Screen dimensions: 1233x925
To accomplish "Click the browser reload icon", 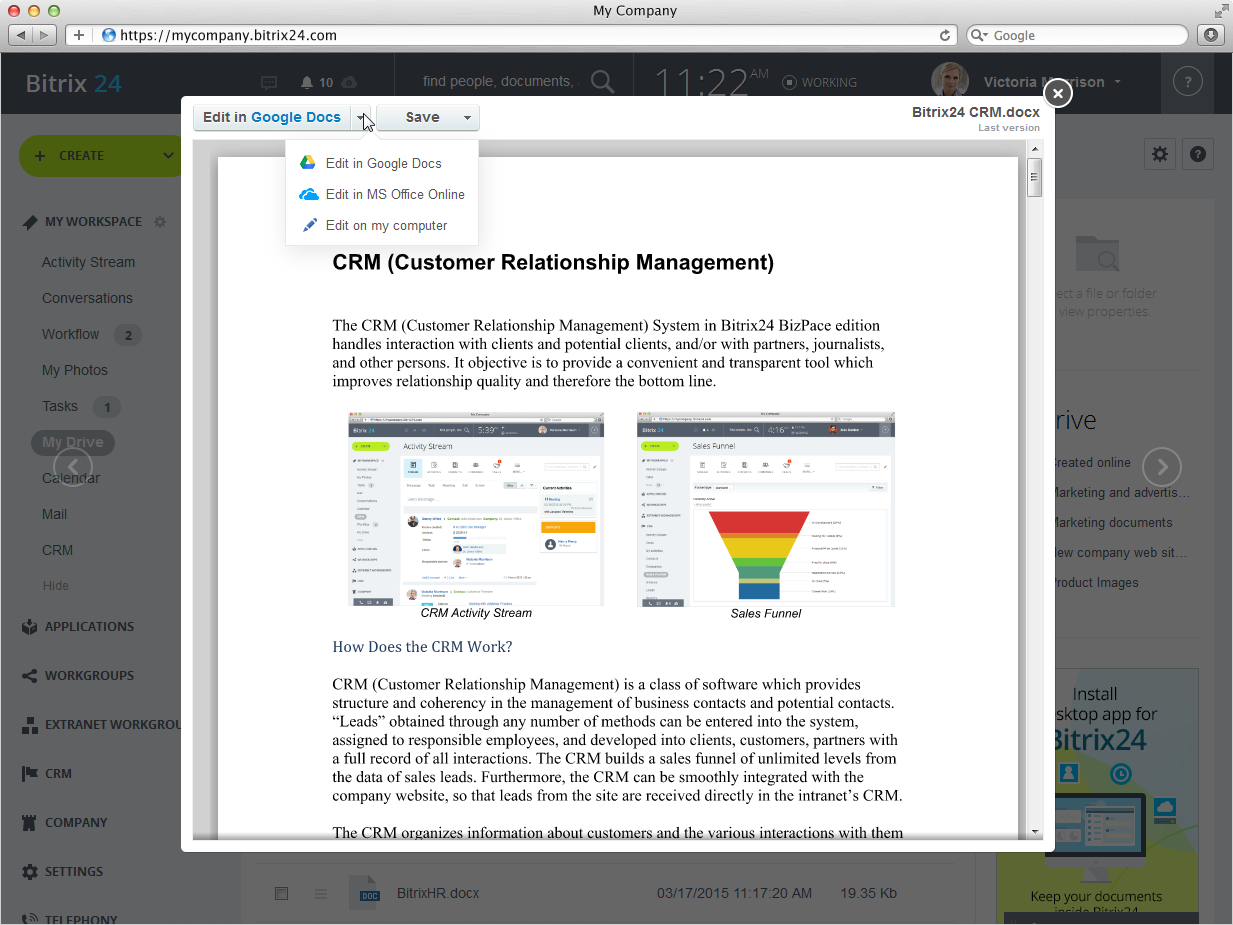I will [x=945, y=35].
